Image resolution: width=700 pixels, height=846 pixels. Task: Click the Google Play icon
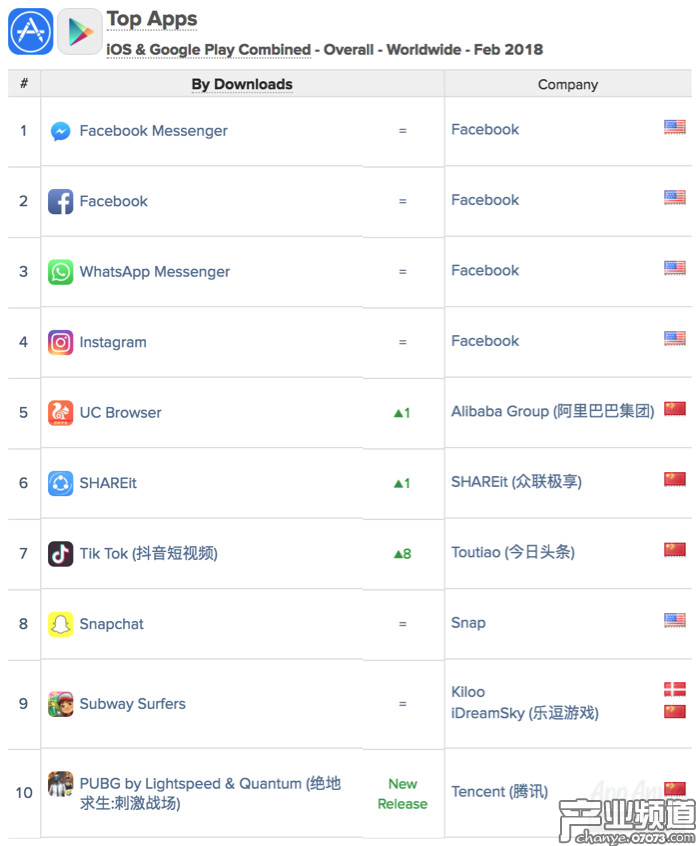coord(79,31)
